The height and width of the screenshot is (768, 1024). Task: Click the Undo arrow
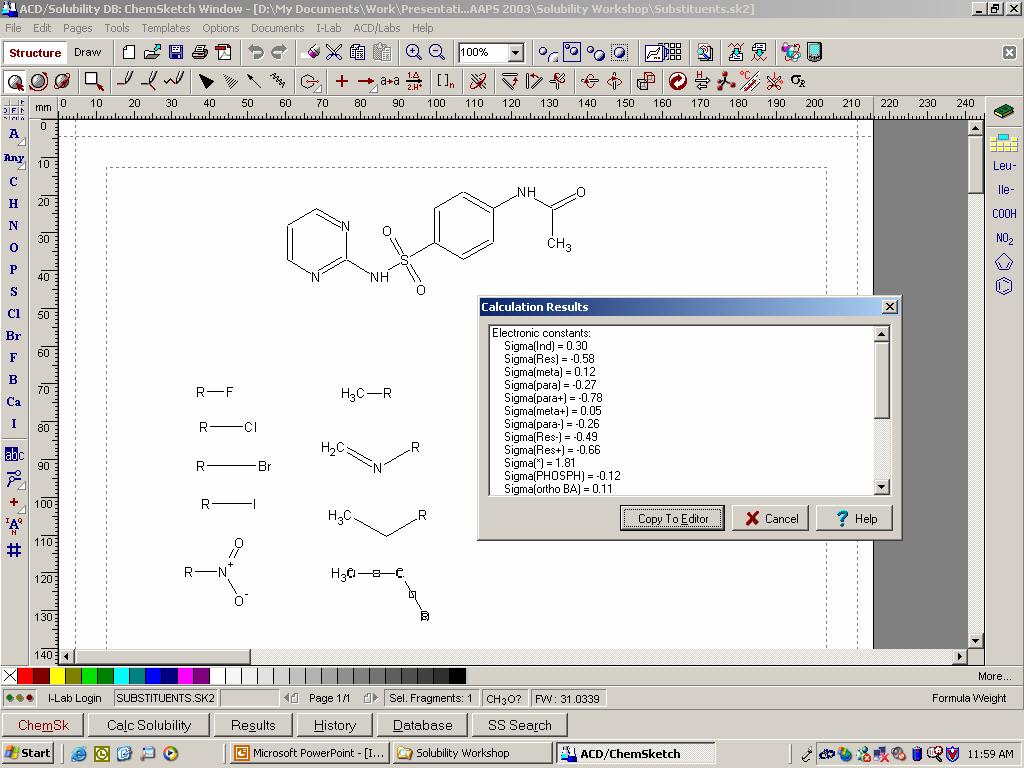tap(256, 52)
